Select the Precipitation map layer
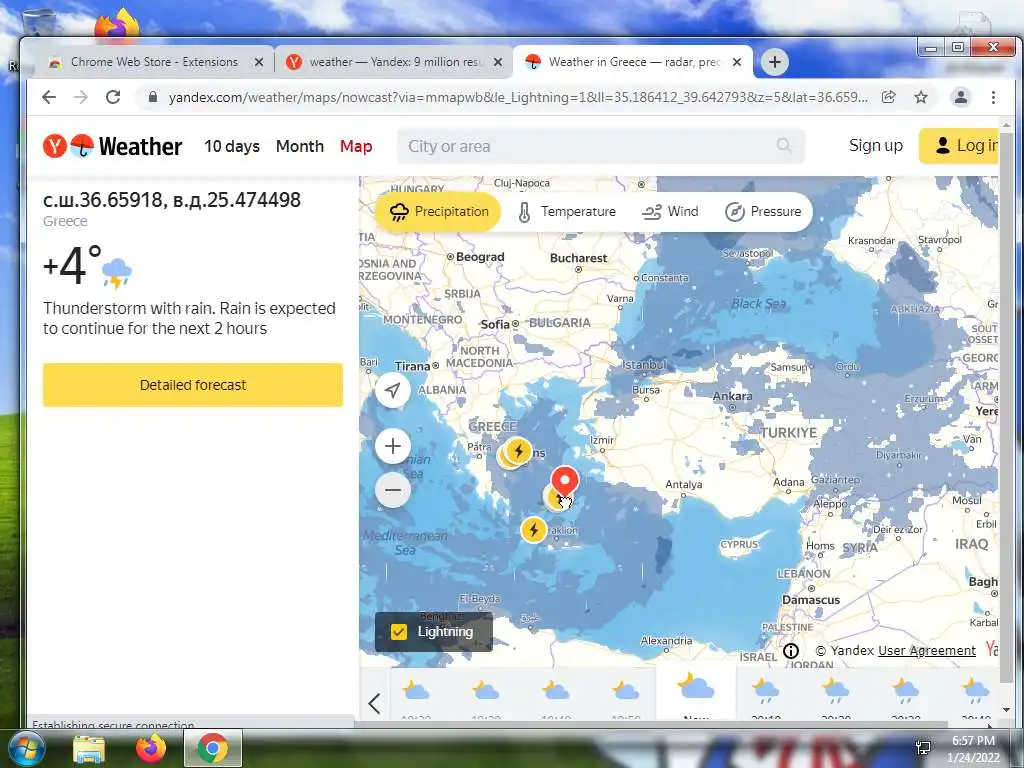1024x768 pixels. coord(438,212)
